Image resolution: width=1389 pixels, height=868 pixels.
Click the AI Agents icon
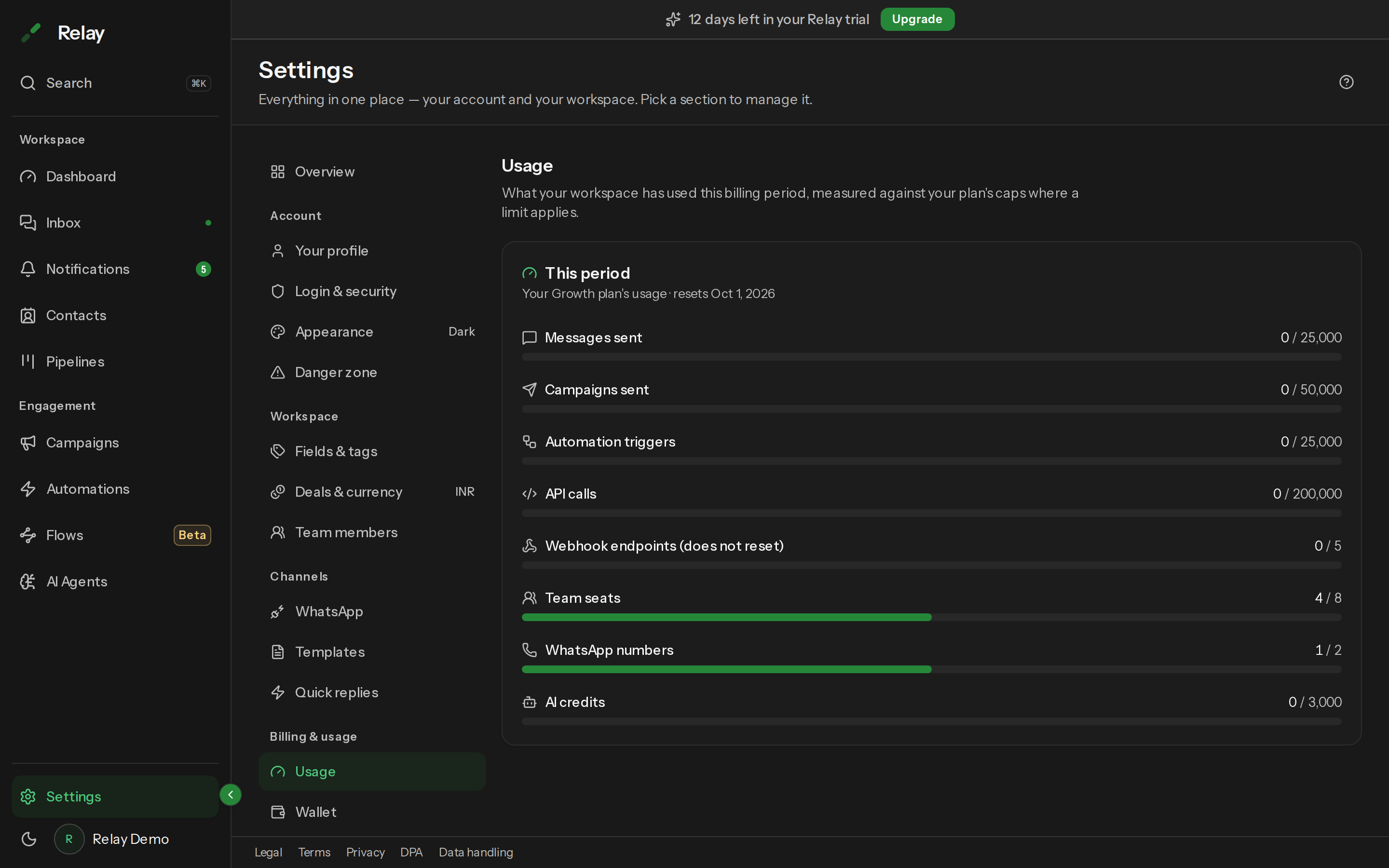tap(27, 582)
